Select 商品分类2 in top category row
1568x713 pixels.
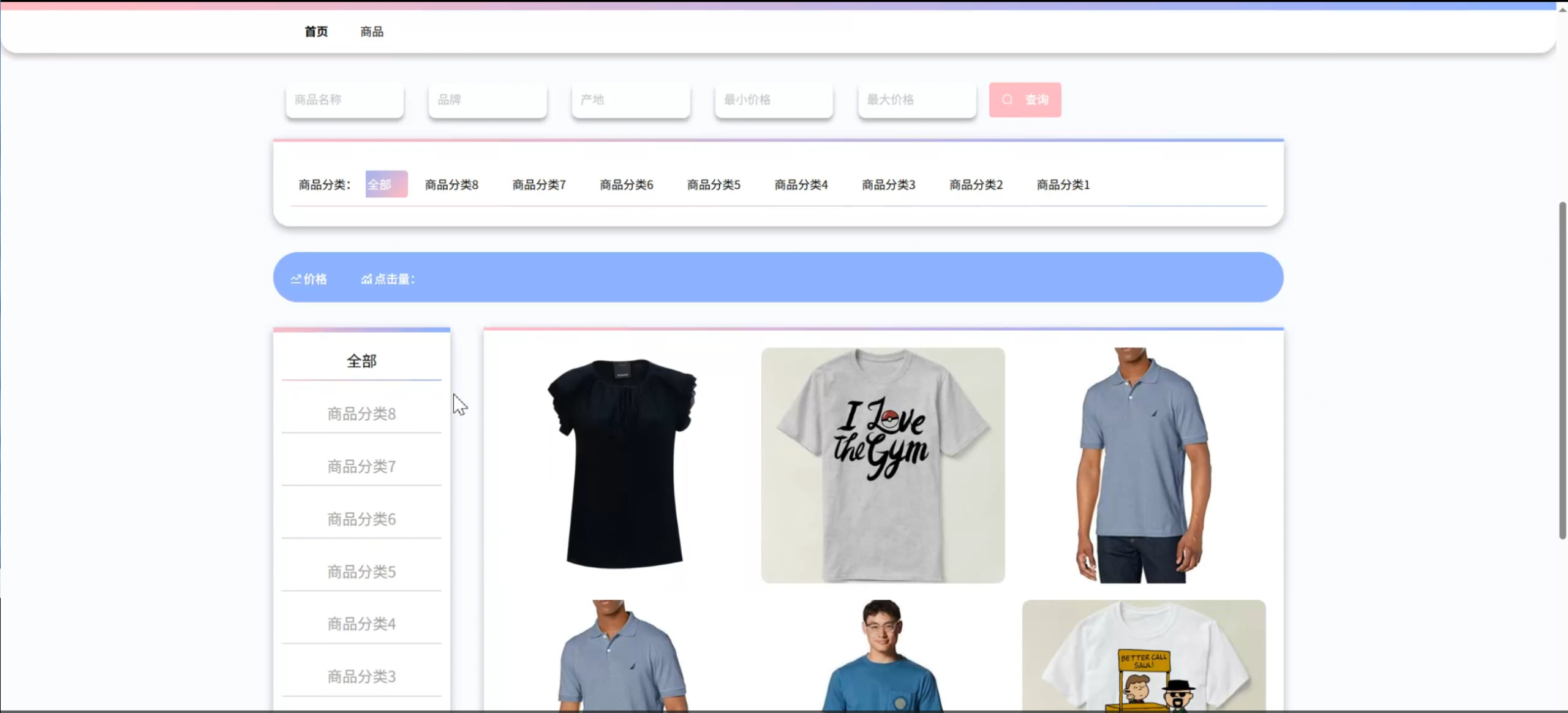[976, 184]
